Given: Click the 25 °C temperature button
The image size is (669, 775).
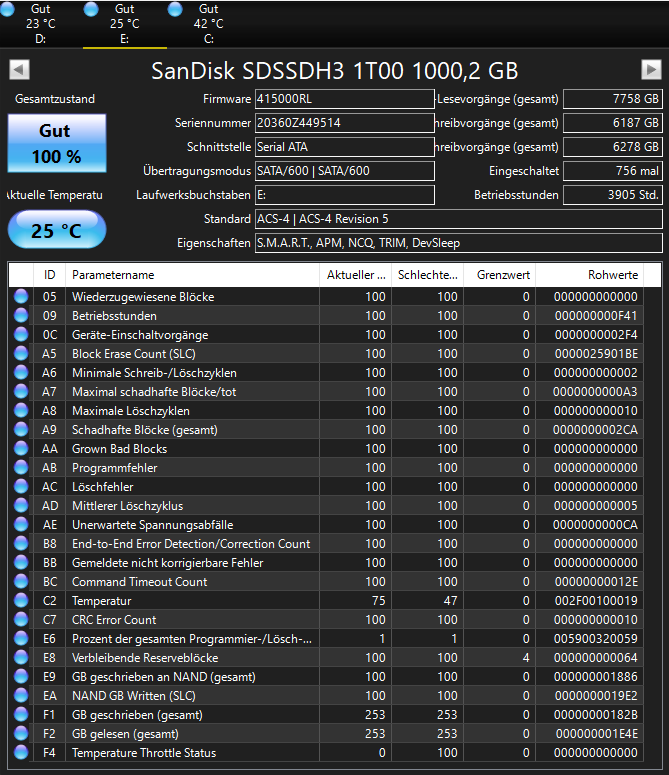Looking at the screenshot, I should pyautogui.click(x=57, y=230).
